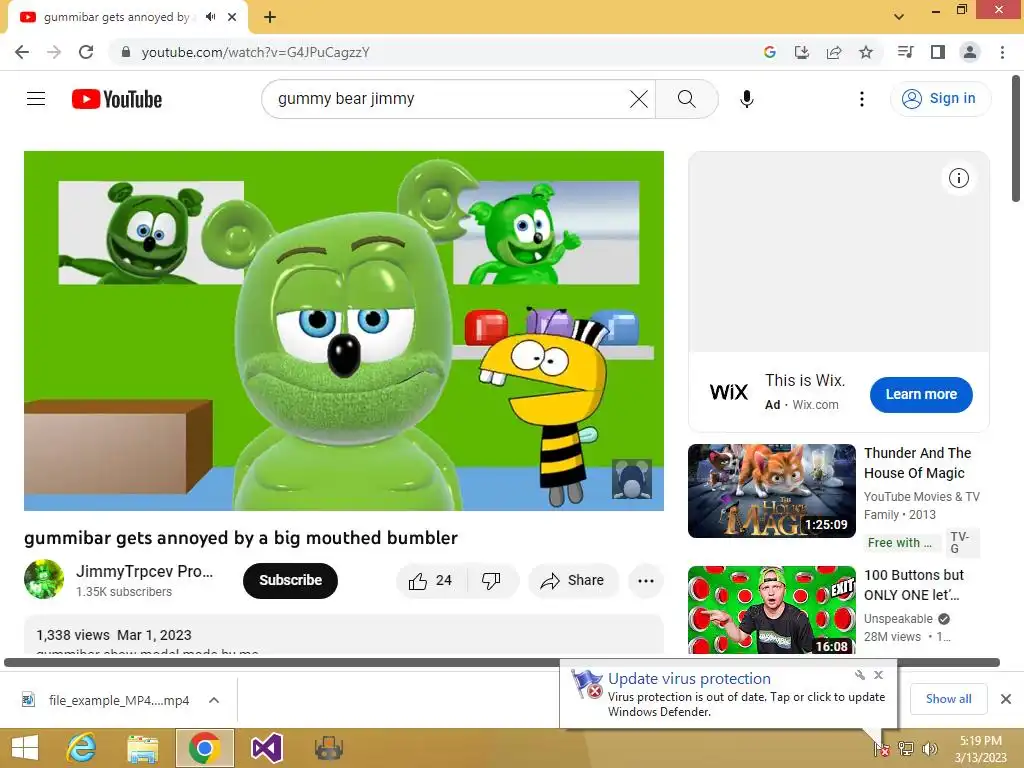The height and width of the screenshot is (768, 1024).
Task: Mute tab via speaker icon on tab
Action: (210, 17)
